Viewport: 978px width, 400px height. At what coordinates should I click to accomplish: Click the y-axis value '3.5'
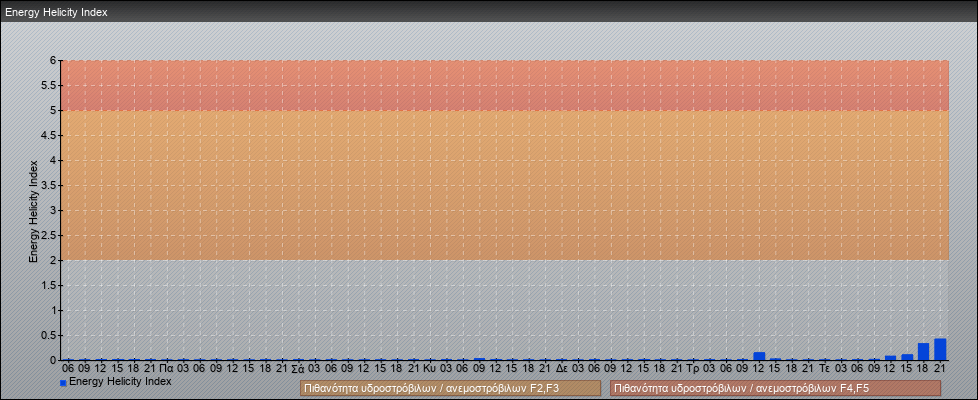49,185
